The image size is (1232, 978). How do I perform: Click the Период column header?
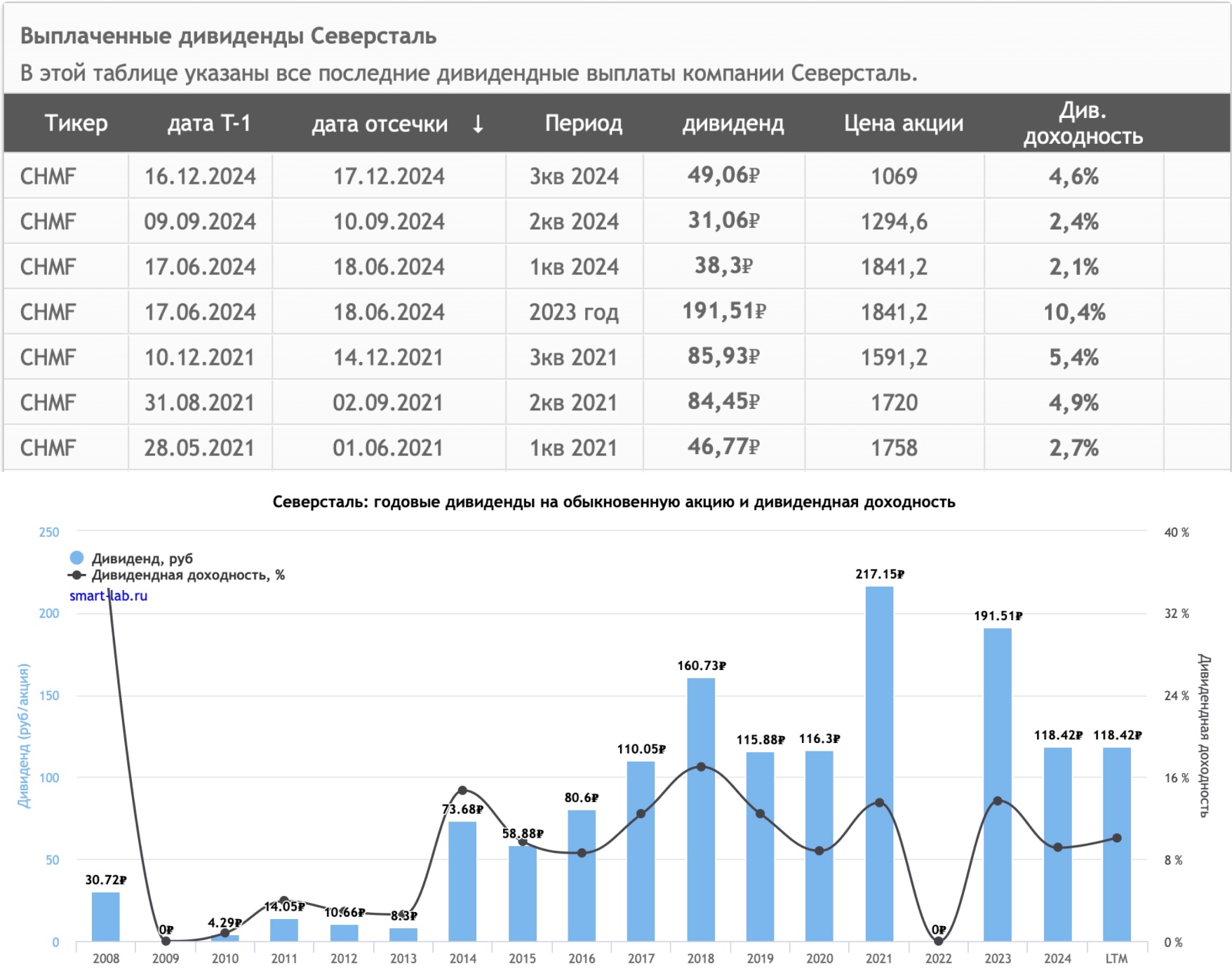[583, 123]
